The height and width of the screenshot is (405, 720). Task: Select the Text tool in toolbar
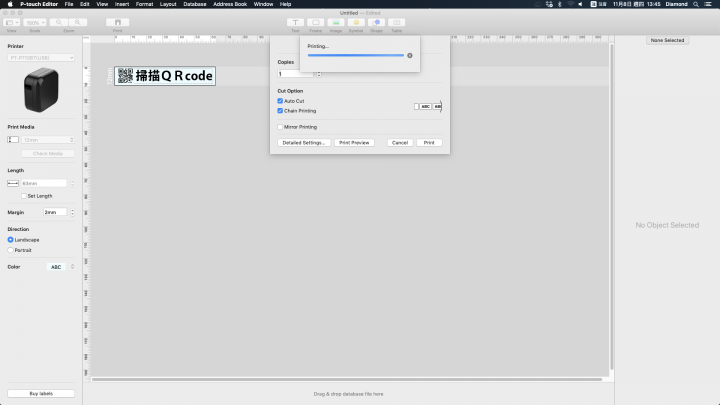coord(295,22)
